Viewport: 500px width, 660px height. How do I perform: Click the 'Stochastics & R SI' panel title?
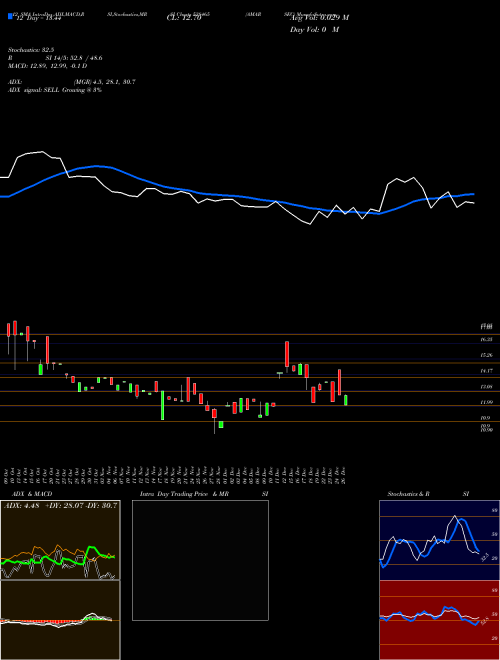coord(428,494)
